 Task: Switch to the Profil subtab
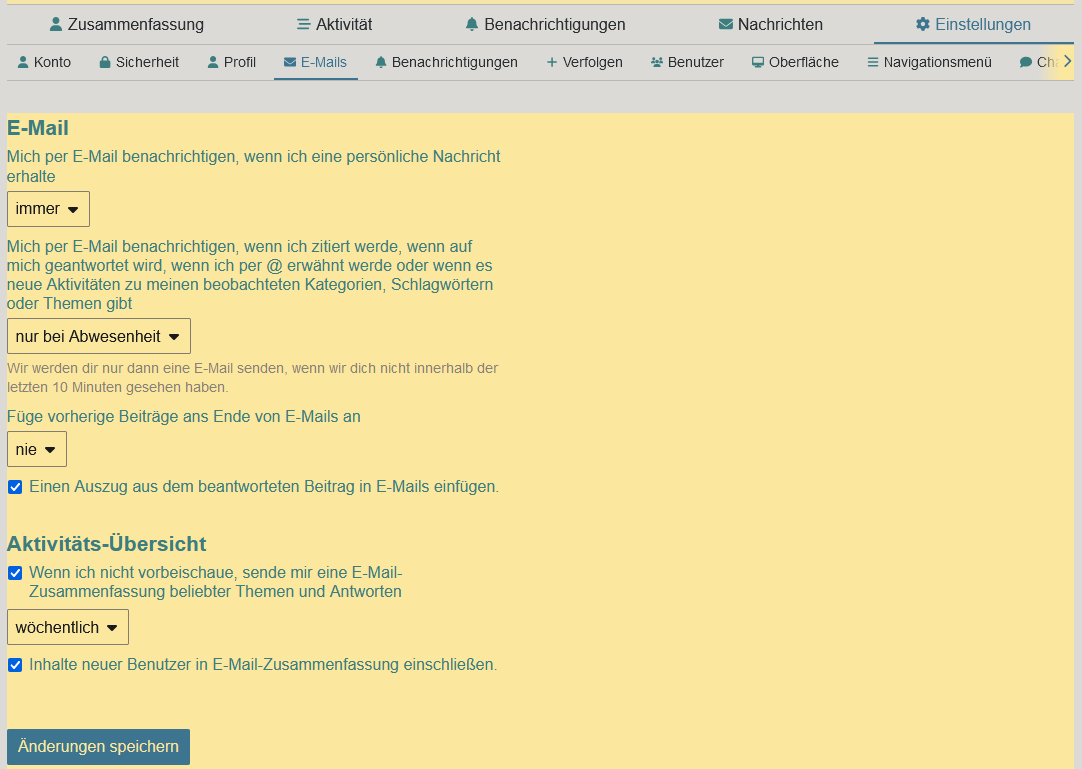232,62
